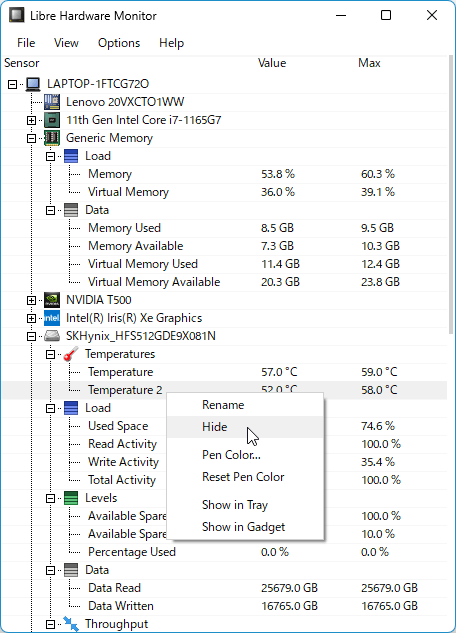Expand the NVIDIA T500 node
This screenshot has width=456, height=633.
pyautogui.click(x=31, y=300)
